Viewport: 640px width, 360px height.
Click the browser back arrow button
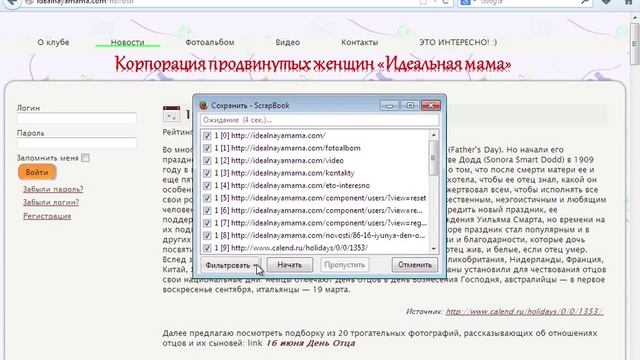(x=12, y=2)
